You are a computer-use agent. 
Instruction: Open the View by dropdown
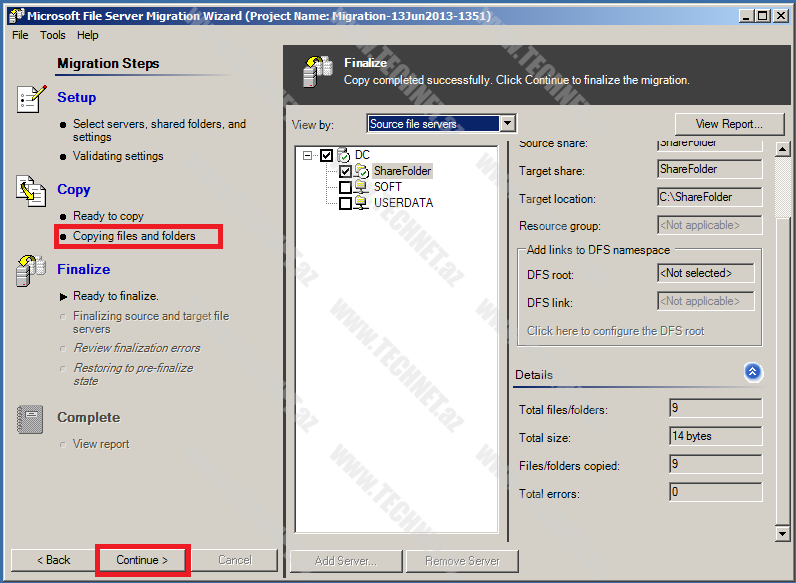507,124
